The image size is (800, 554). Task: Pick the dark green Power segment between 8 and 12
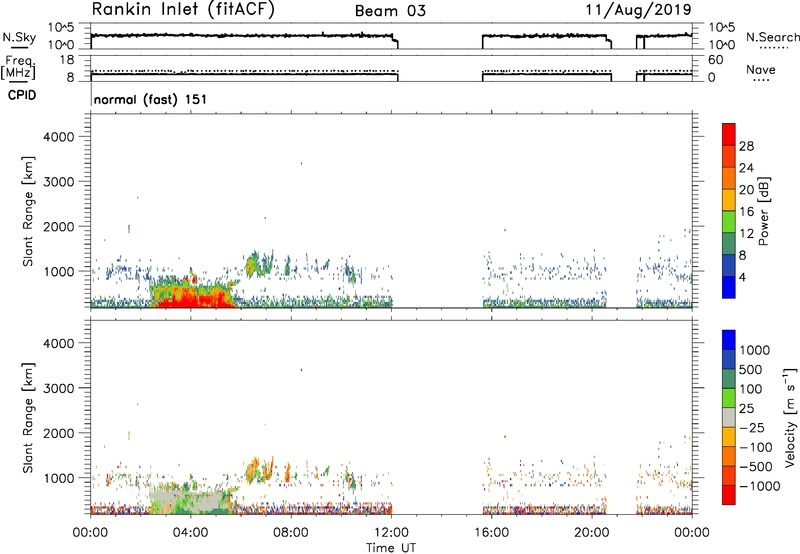[729, 244]
